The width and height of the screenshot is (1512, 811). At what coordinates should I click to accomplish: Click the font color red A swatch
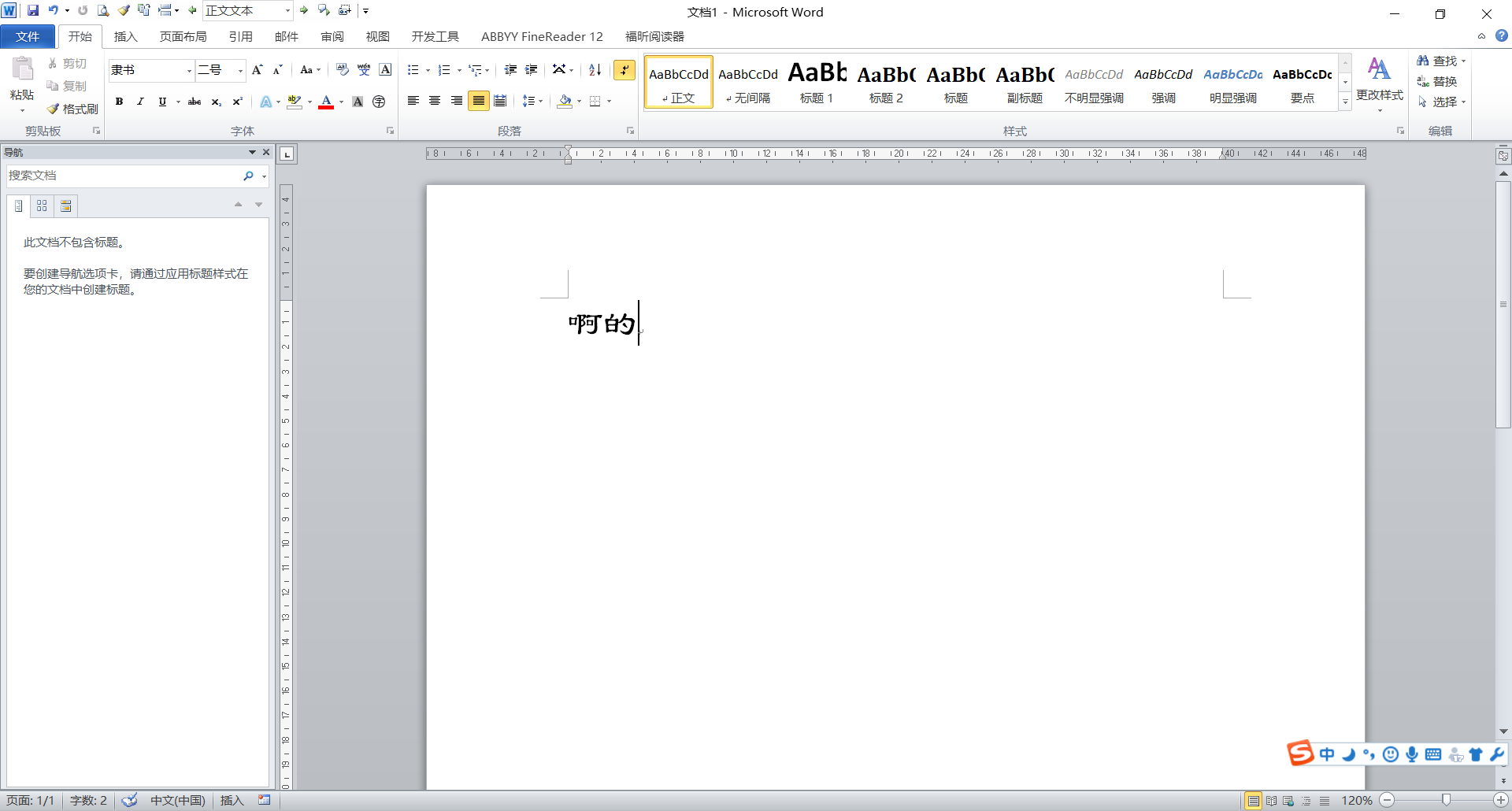[x=326, y=102]
